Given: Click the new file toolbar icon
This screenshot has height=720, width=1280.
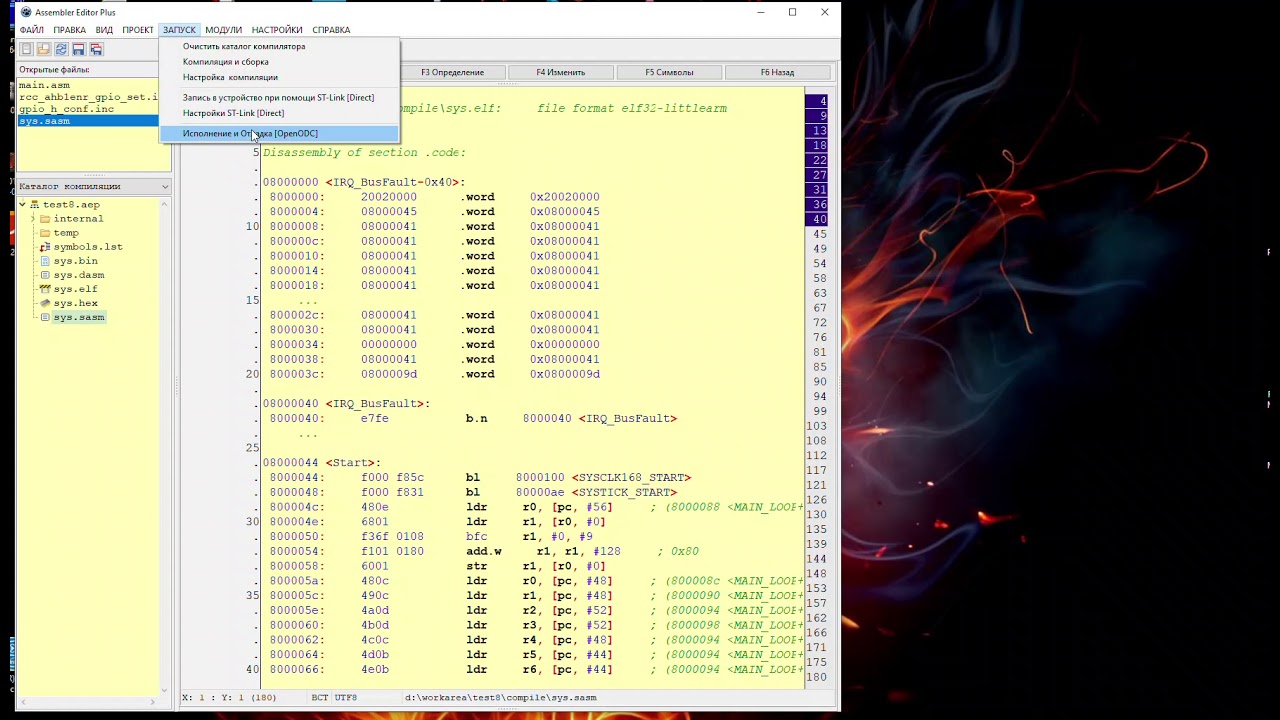Looking at the screenshot, I should pyautogui.click(x=26, y=48).
